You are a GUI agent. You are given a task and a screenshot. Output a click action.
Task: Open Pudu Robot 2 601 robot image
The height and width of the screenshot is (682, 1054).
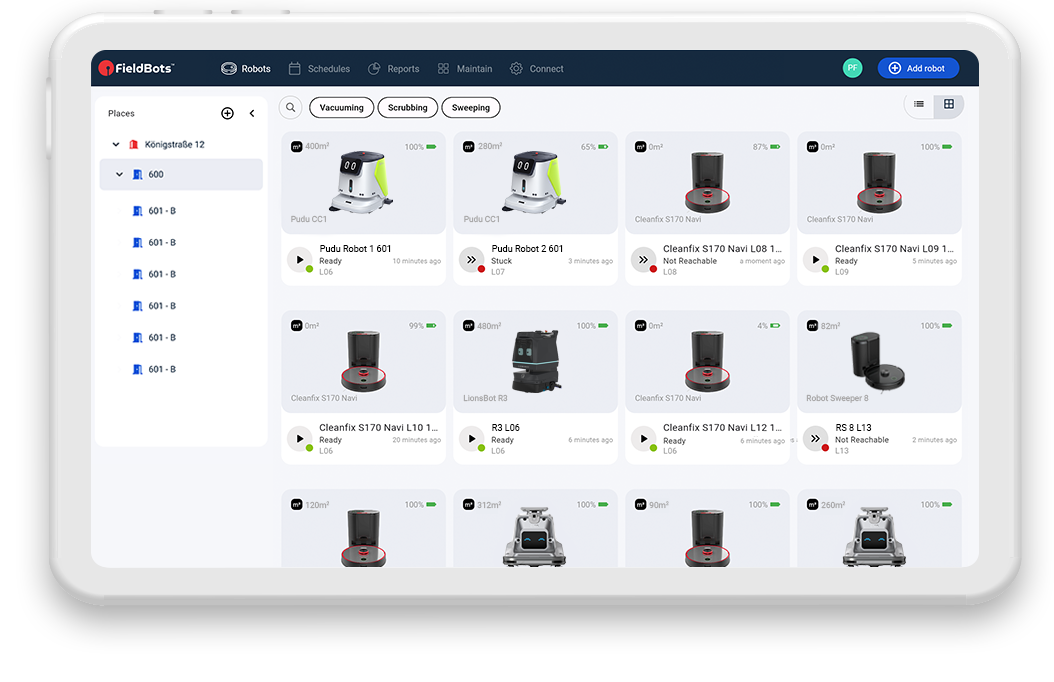click(534, 181)
